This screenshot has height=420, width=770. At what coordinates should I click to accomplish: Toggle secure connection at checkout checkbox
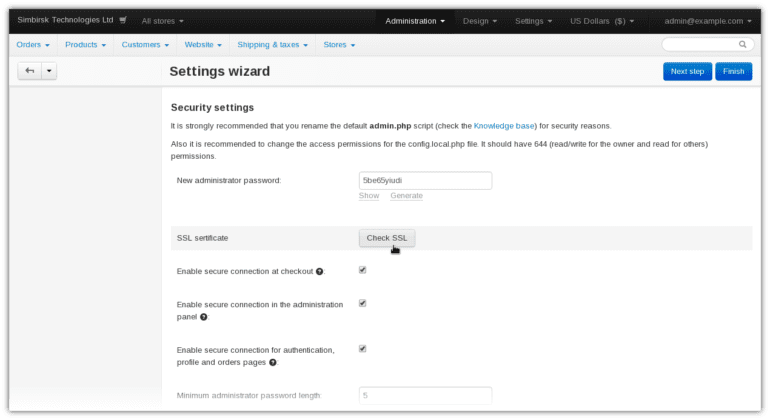click(362, 270)
